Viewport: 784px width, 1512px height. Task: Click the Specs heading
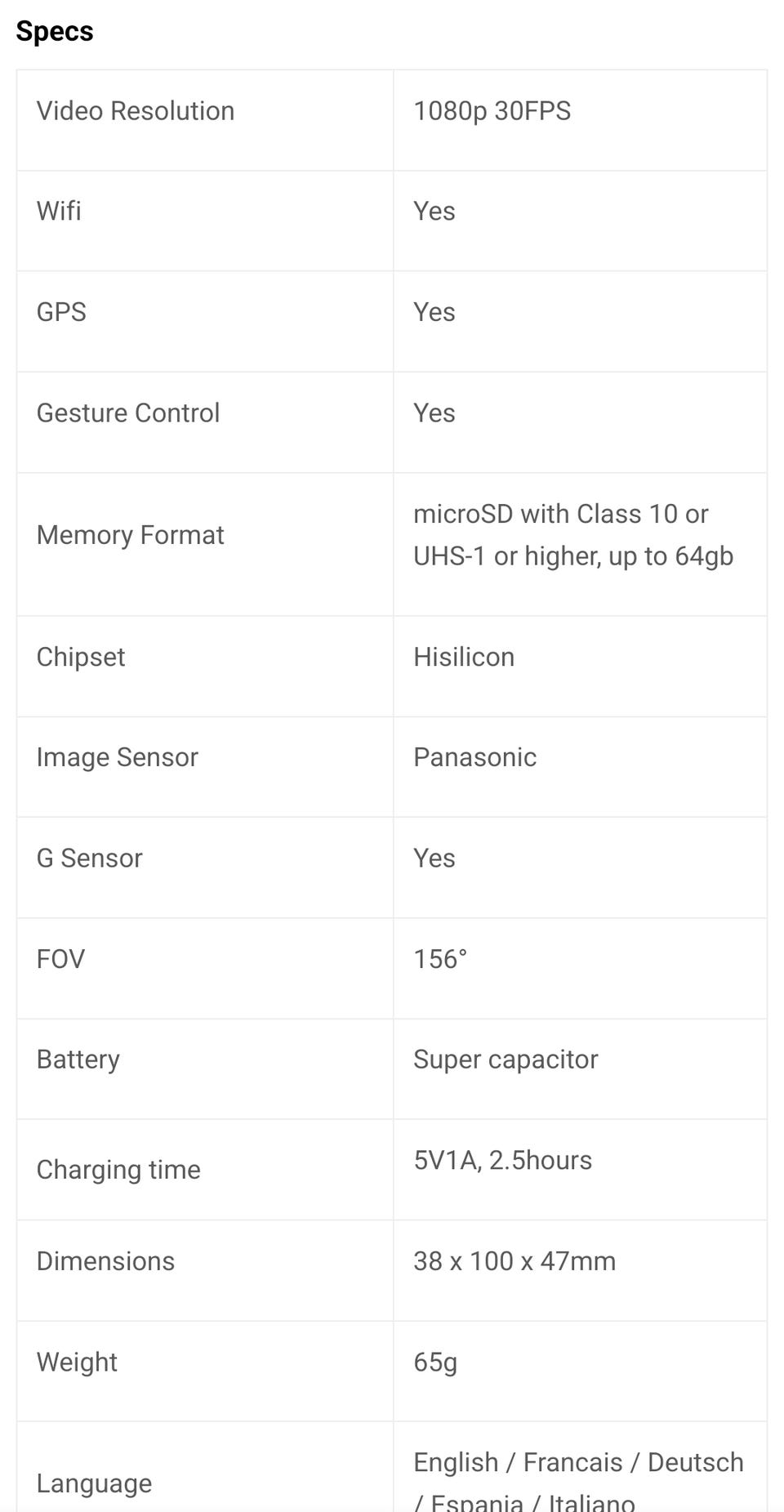point(55,32)
